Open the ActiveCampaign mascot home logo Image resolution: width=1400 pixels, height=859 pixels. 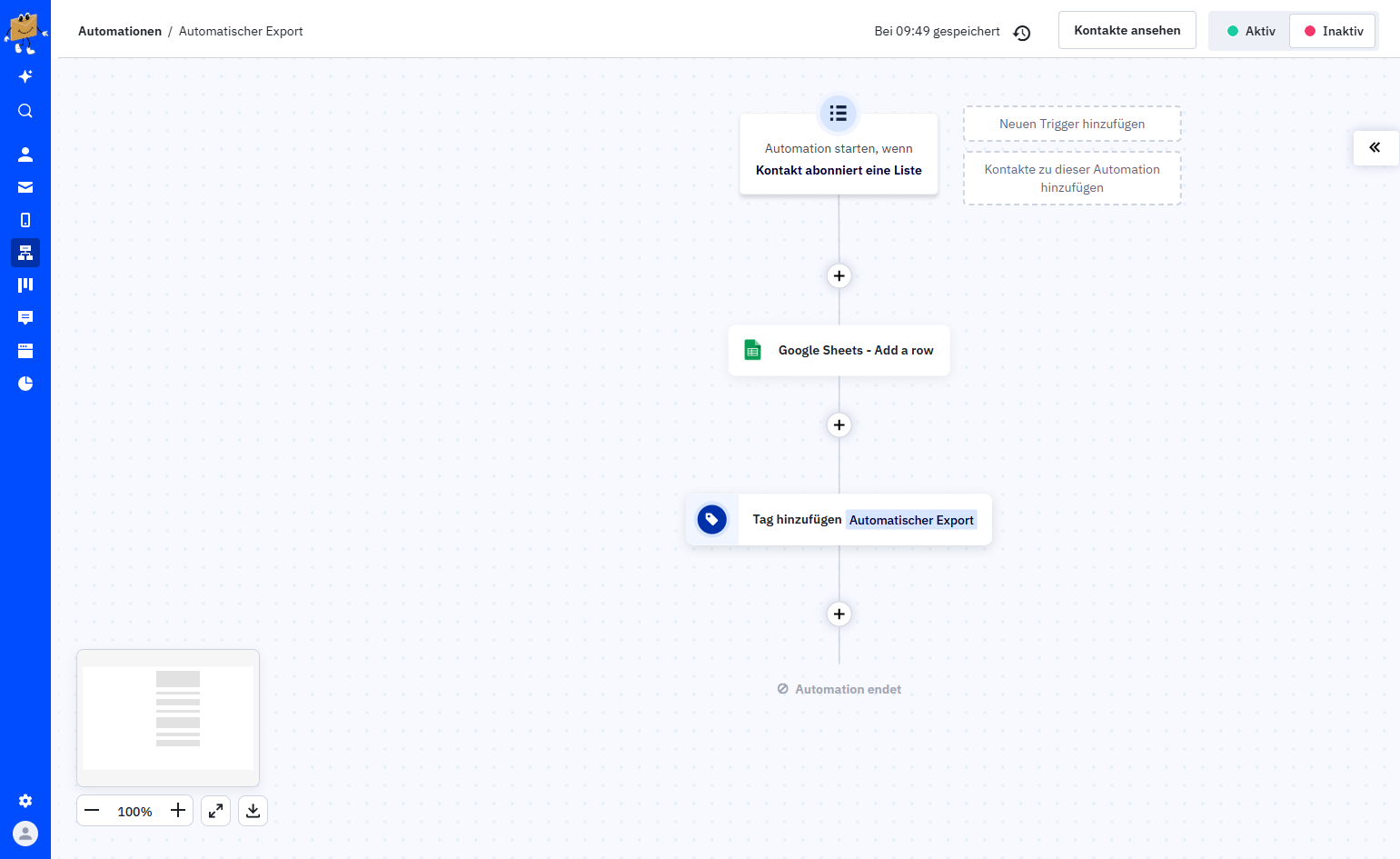(x=25, y=33)
